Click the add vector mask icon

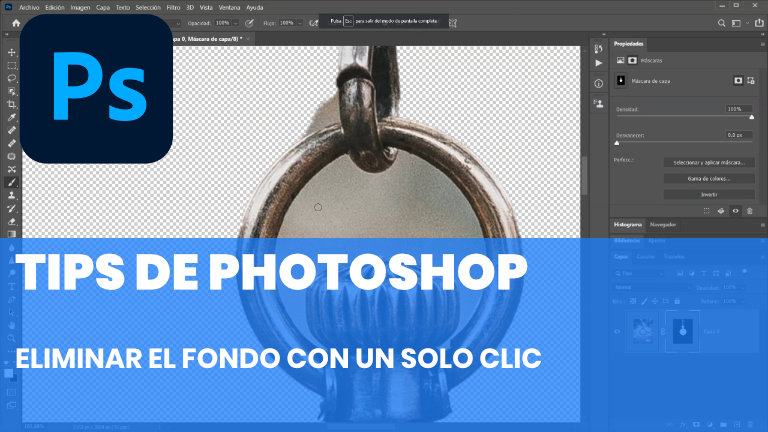click(x=751, y=81)
